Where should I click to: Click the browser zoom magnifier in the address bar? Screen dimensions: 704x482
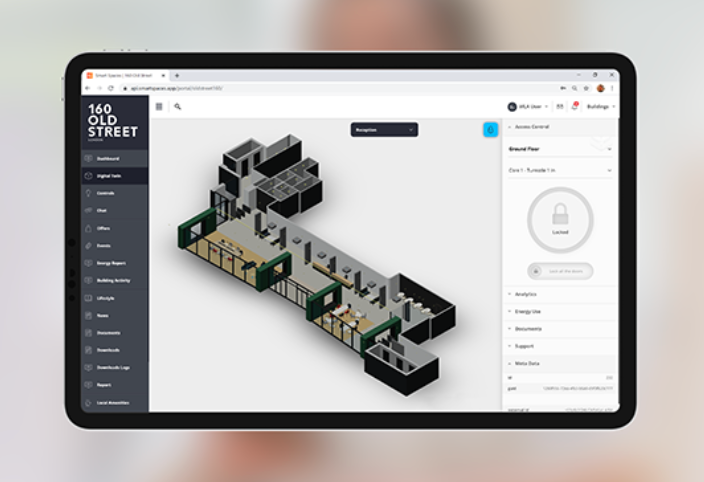[574, 88]
